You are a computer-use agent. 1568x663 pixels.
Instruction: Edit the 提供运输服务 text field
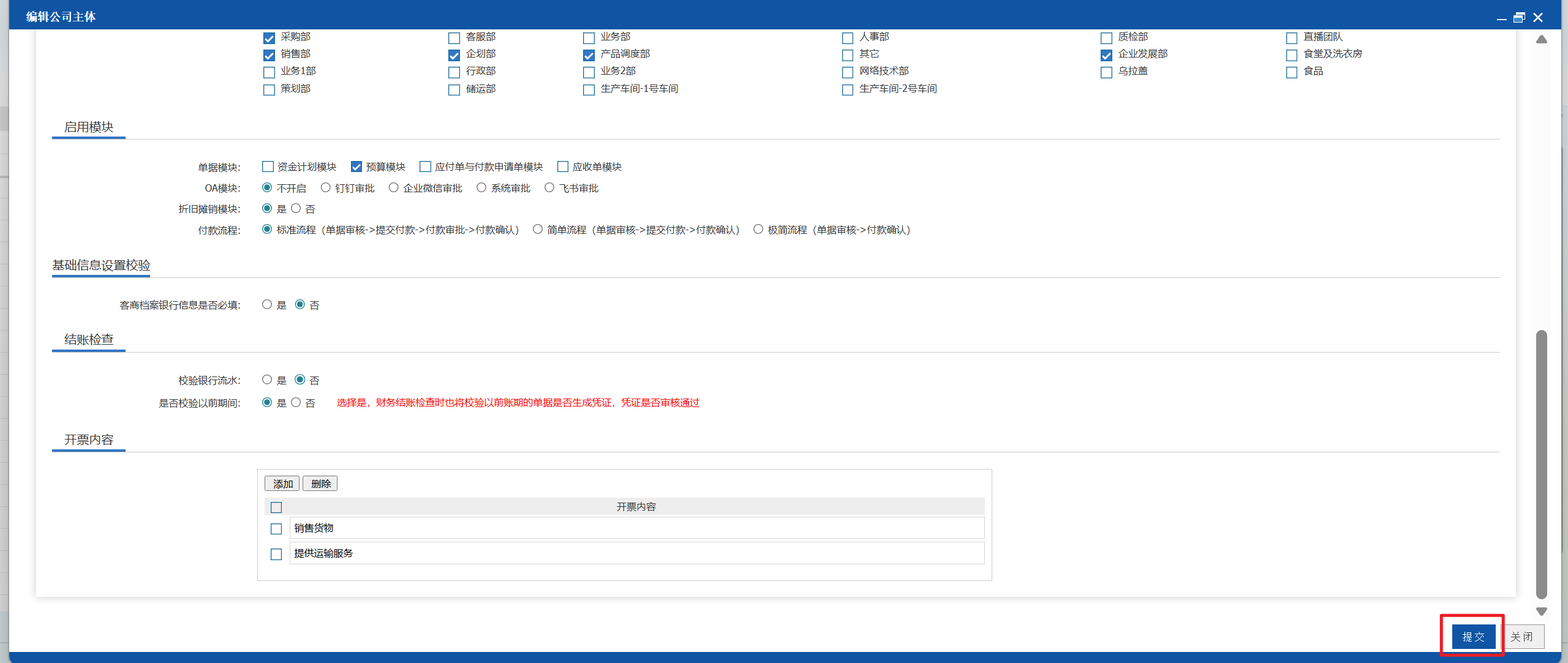coord(637,553)
